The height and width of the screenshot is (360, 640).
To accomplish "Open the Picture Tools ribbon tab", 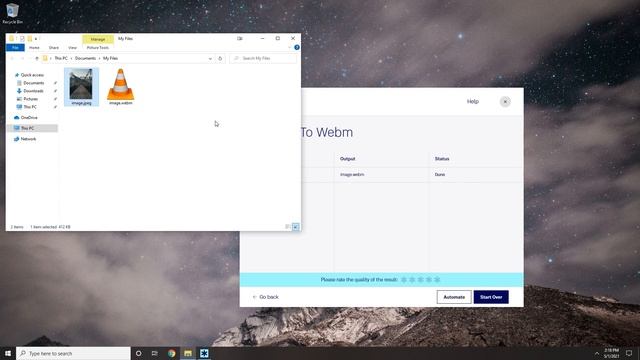I will click(98, 48).
